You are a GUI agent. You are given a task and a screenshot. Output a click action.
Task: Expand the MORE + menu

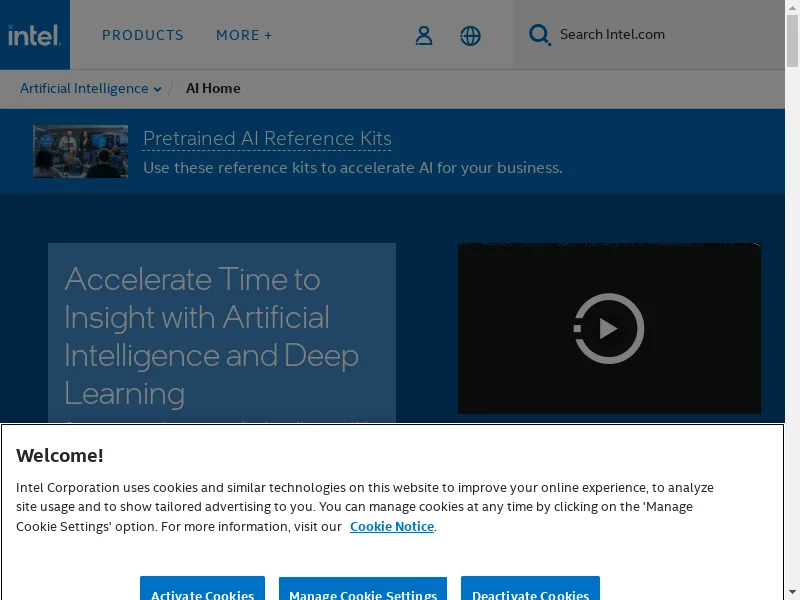(x=244, y=35)
